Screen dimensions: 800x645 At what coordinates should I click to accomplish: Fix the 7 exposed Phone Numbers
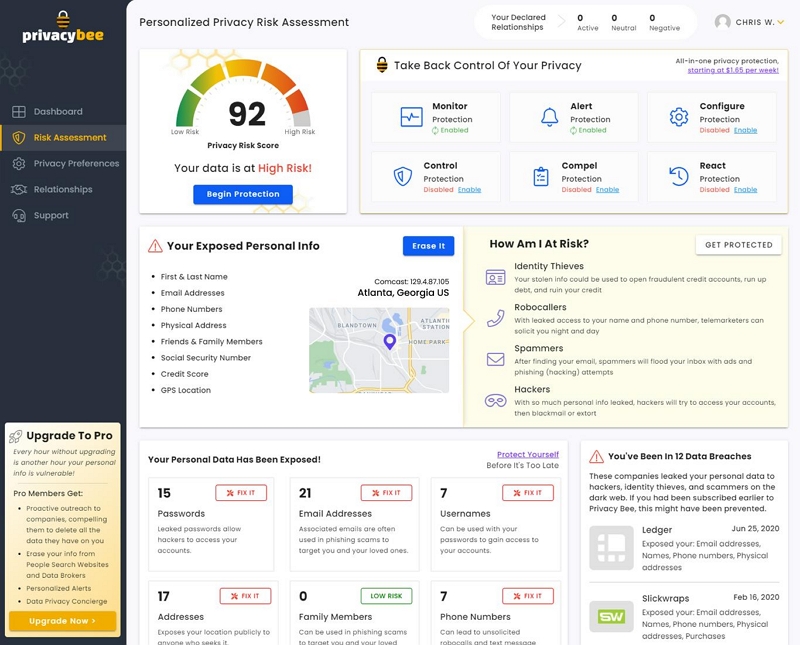pyautogui.click(x=528, y=596)
